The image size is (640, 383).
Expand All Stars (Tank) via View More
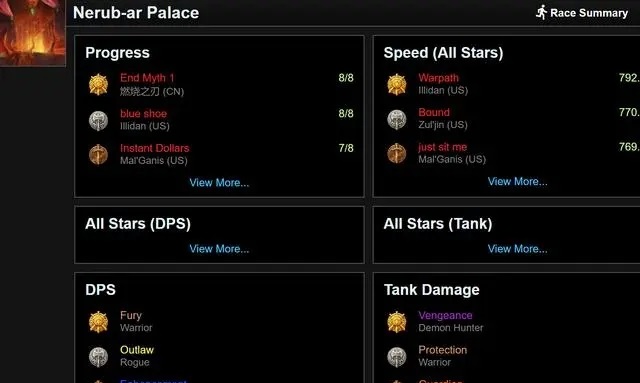tap(518, 249)
